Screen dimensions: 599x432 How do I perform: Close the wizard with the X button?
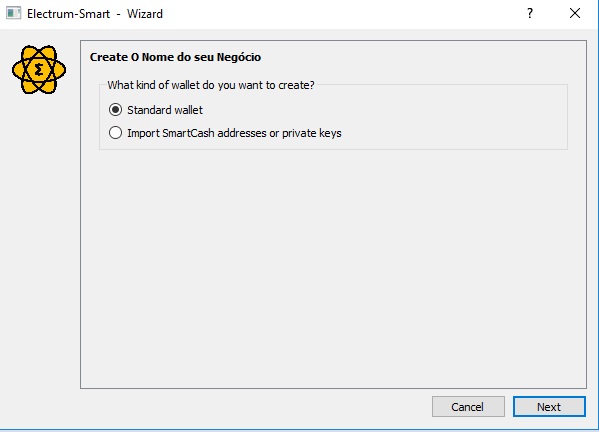(575, 13)
